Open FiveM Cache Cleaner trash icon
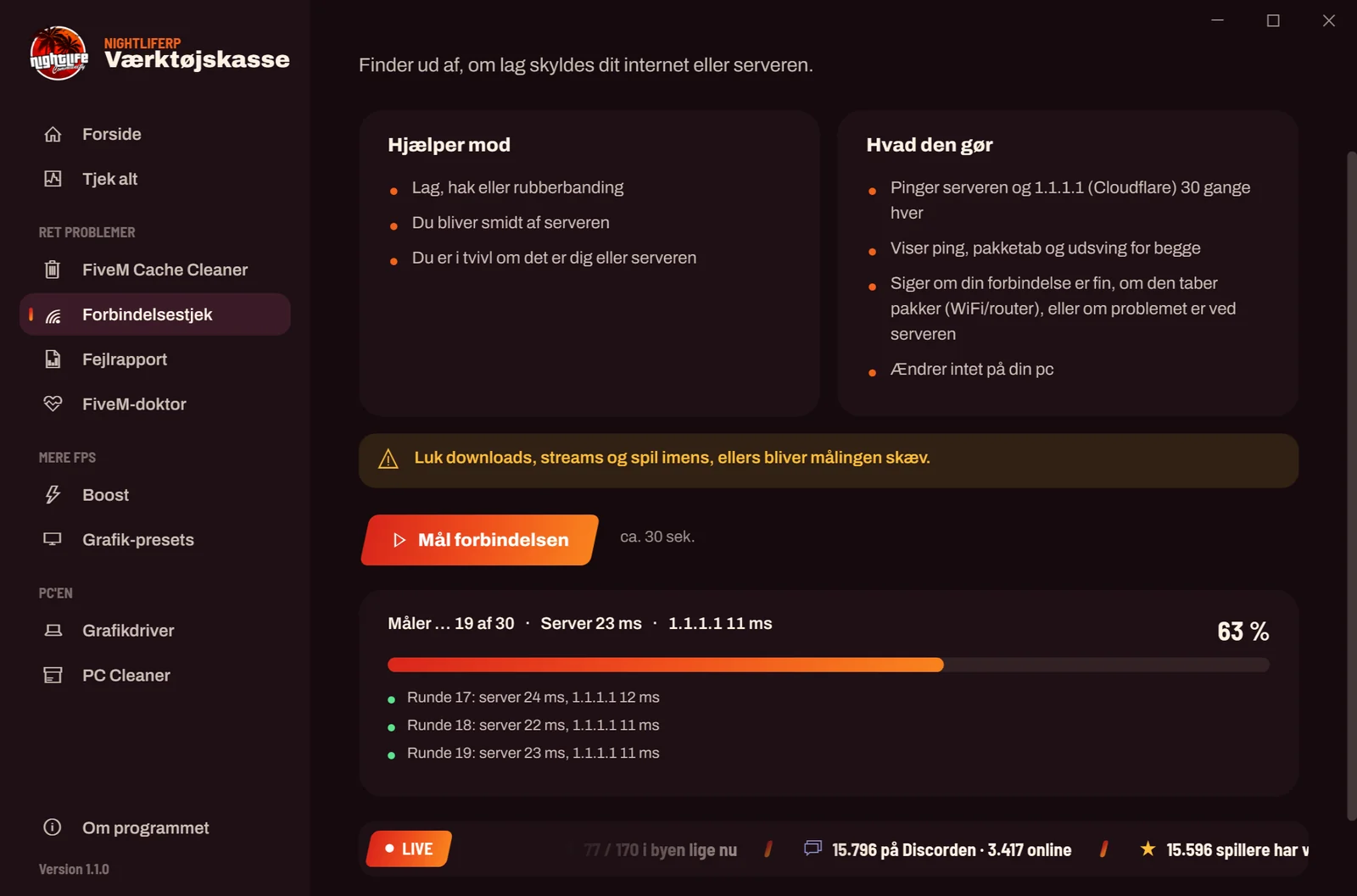Screen dimensions: 1357x896 pyautogui.click(x=53, y=270)
